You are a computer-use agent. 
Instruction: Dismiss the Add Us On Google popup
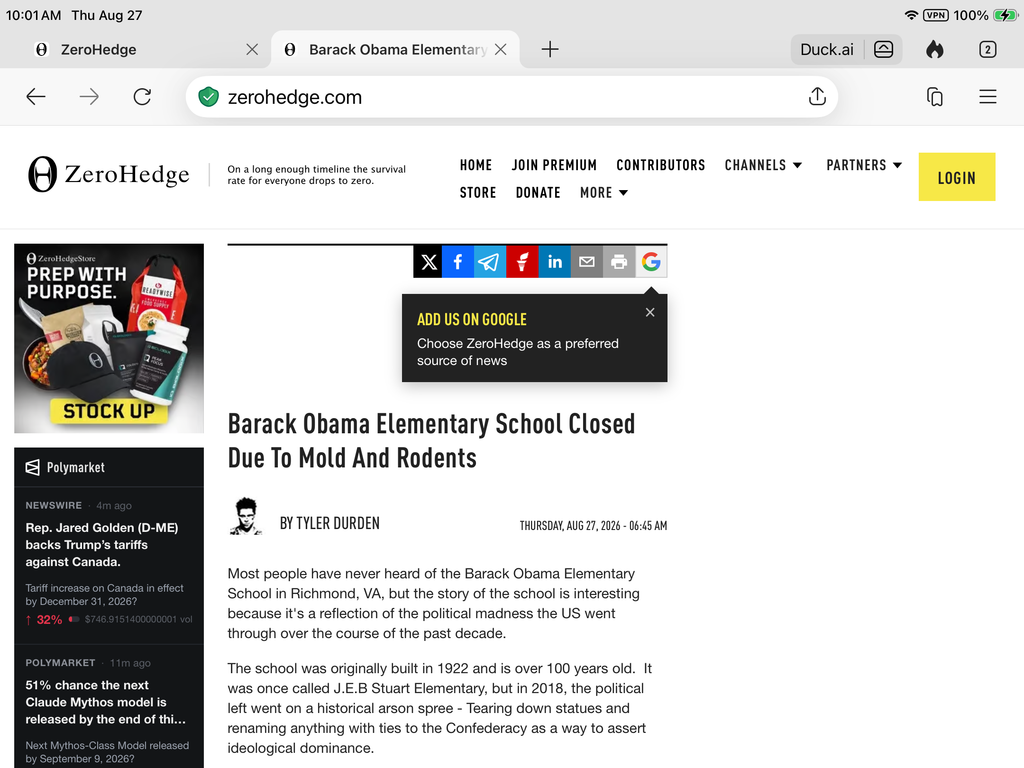650,312
